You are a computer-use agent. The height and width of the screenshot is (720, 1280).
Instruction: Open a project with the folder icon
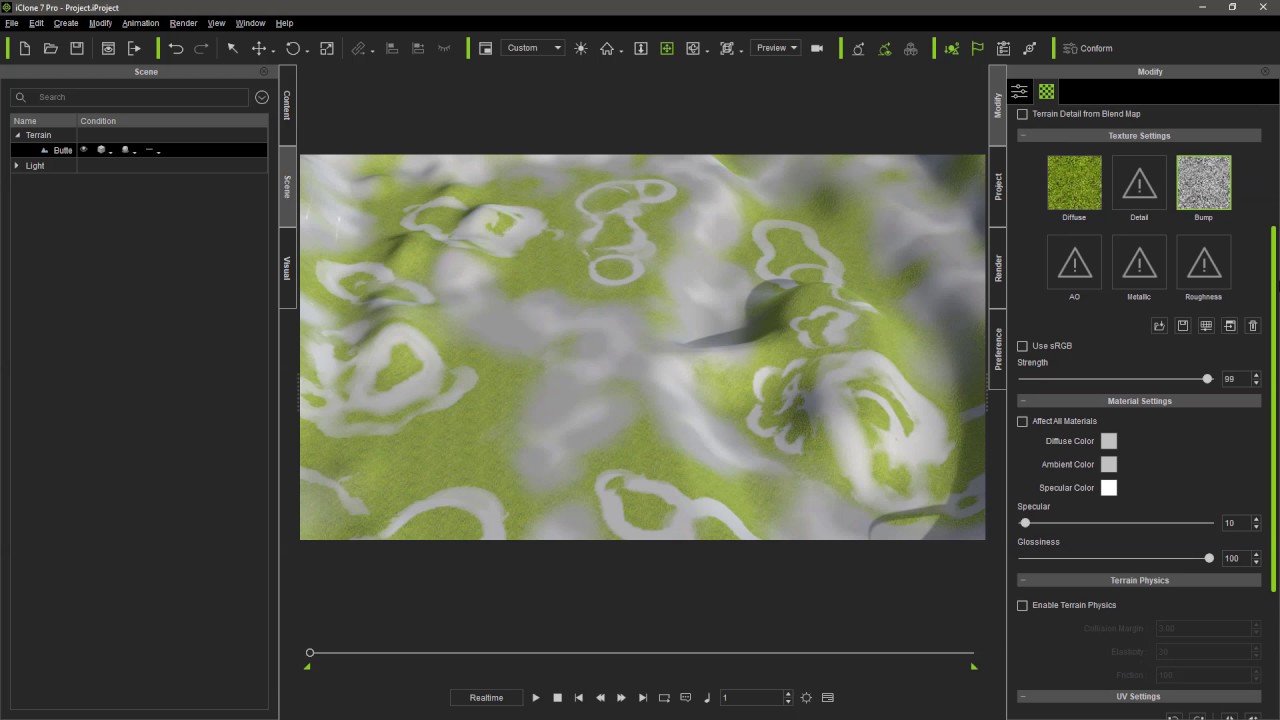[x=51, y=48]
